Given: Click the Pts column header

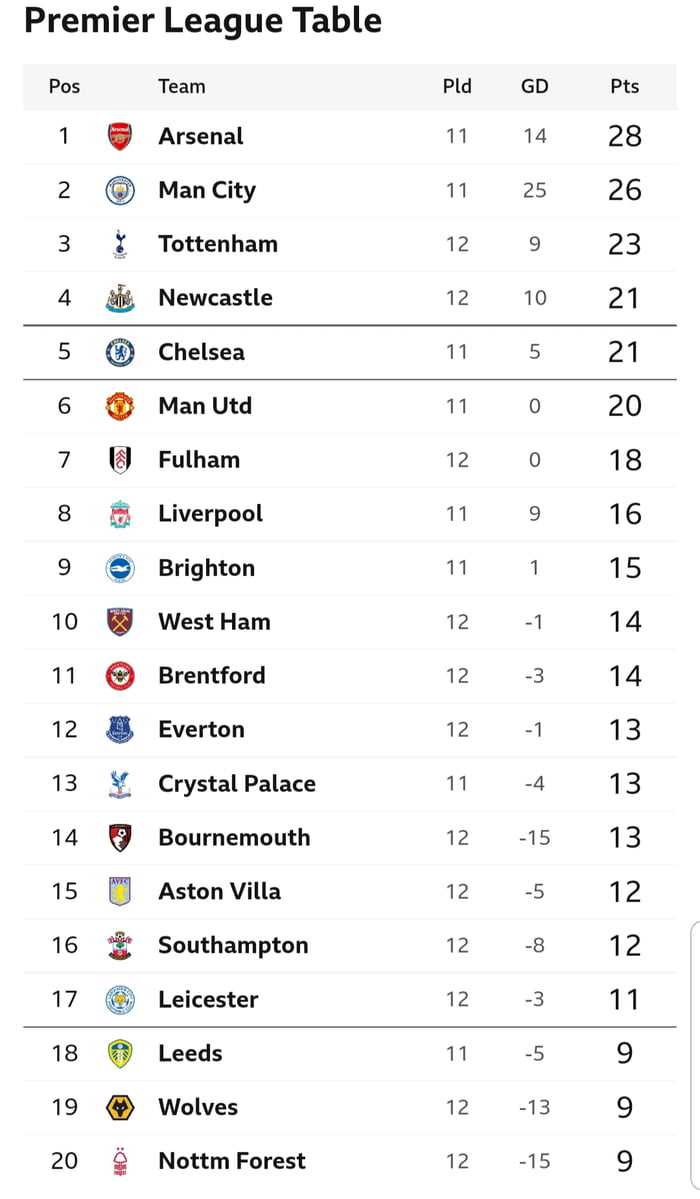Looking at the screenshot, I should pos(624,87).
